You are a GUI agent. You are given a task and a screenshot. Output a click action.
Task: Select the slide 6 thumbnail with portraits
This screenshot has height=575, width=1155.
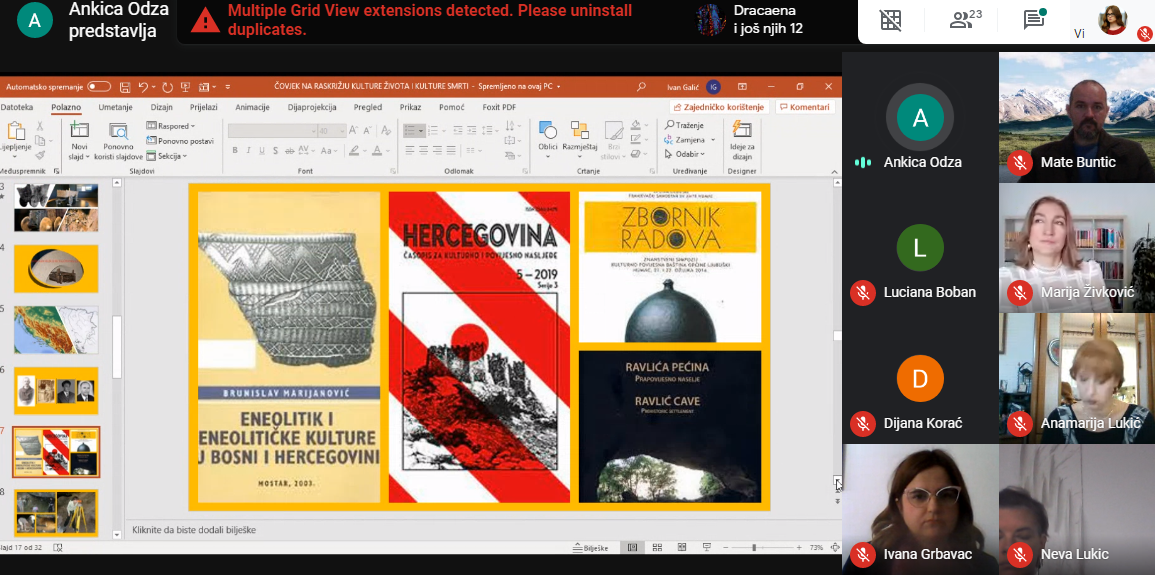(x=56, y=390)
